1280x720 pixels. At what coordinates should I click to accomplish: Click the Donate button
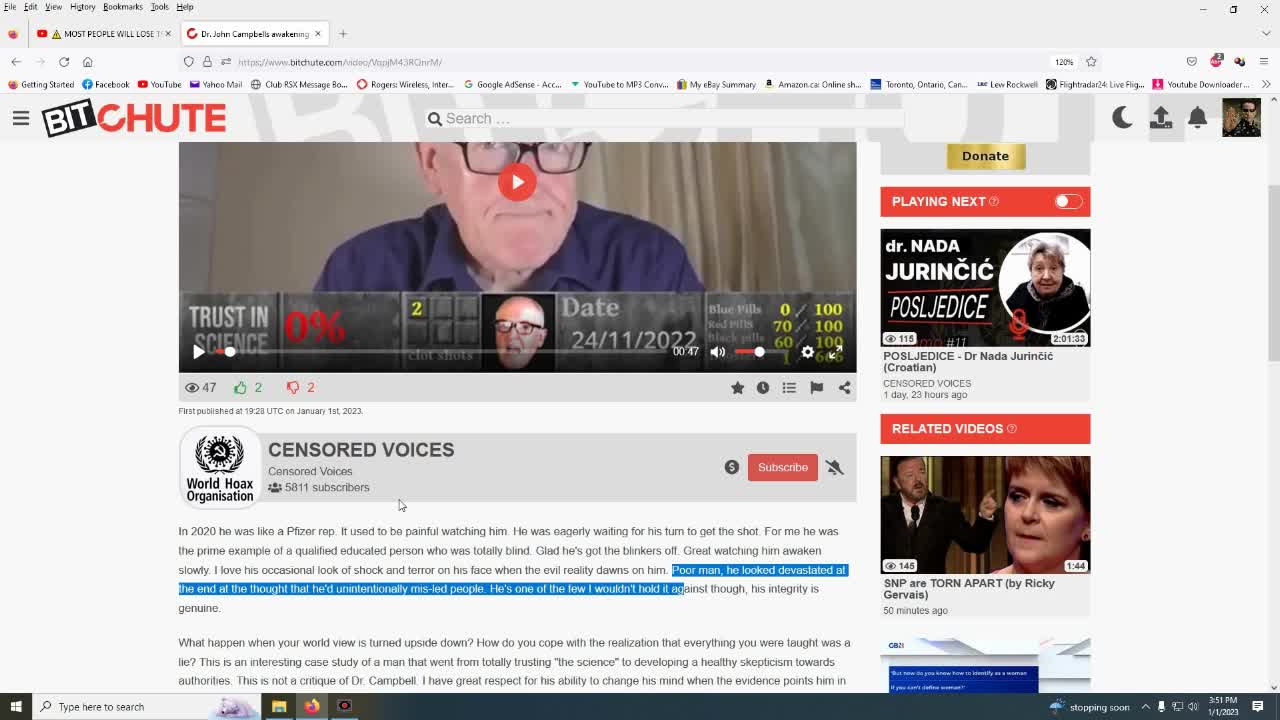[x=985, y=156]
